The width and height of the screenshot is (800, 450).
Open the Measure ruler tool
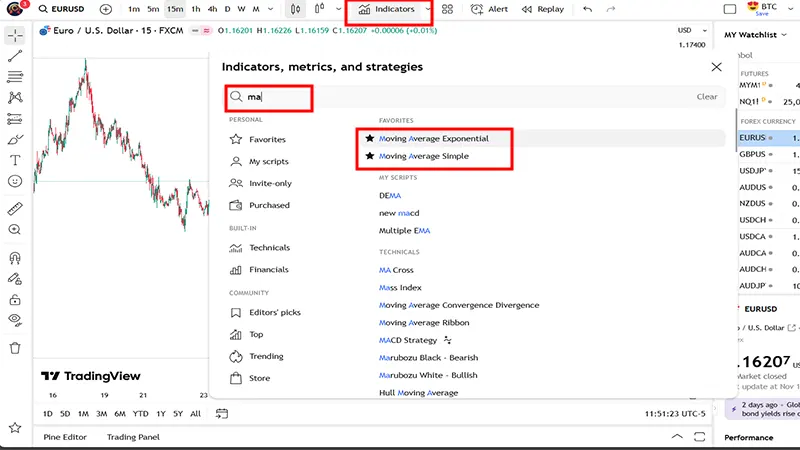[x=15, y=209]
